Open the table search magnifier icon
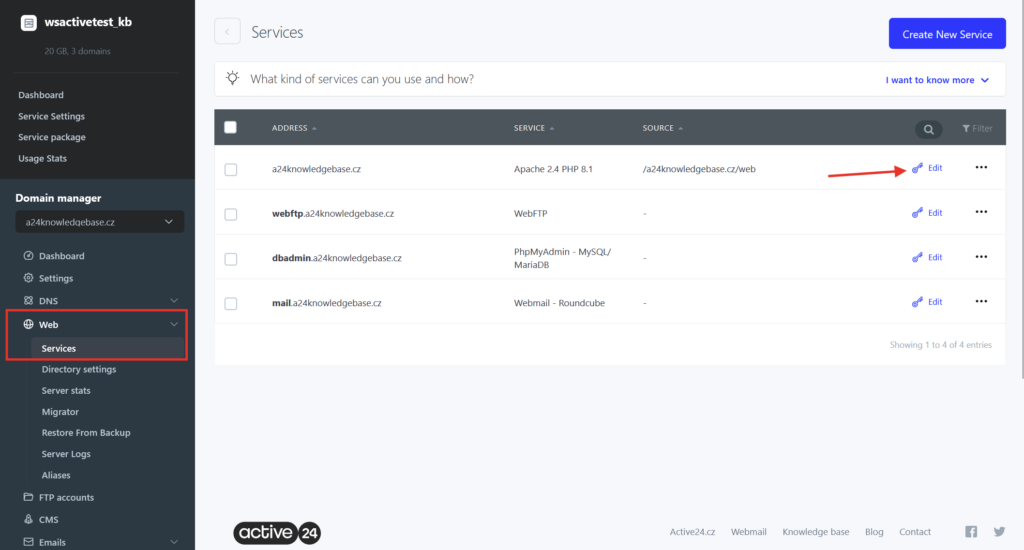This screenshot has width=1024, height=550. (928, 129)
